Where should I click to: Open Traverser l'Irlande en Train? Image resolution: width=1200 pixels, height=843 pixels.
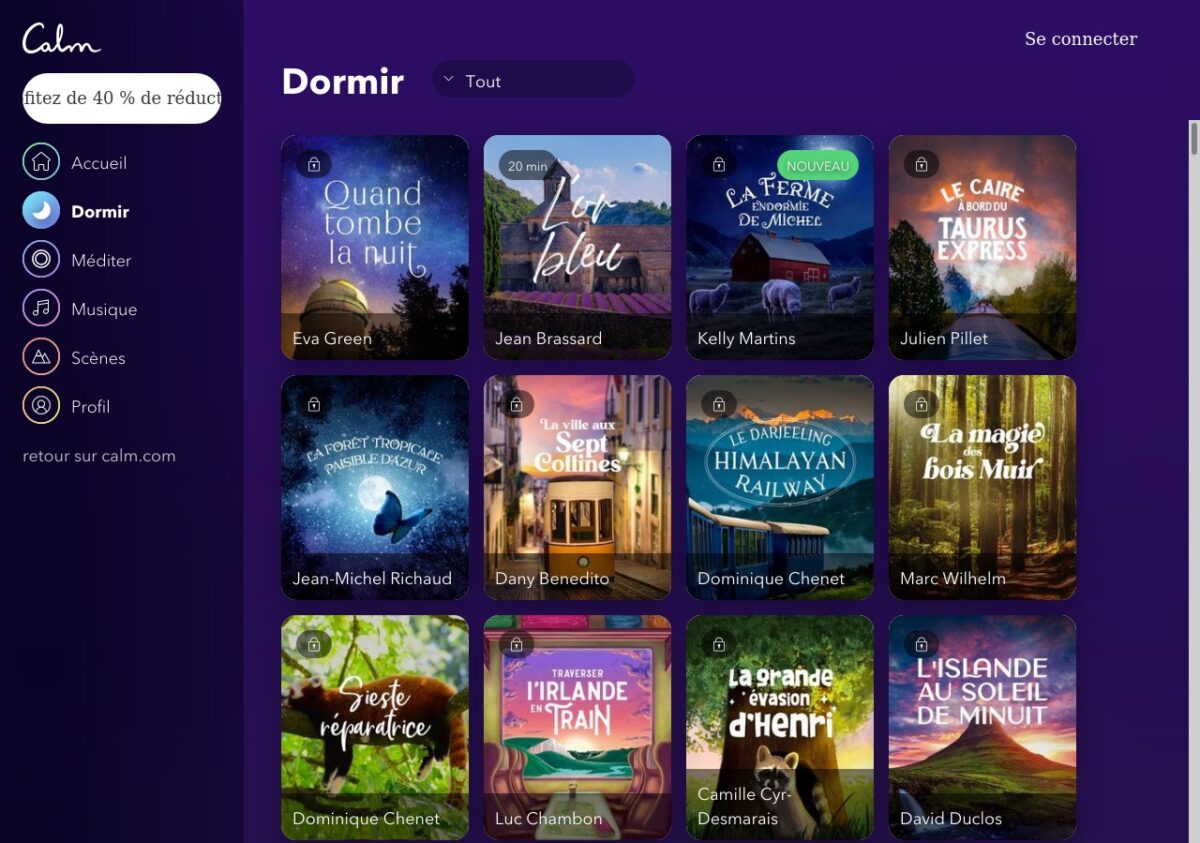(577, 727)
